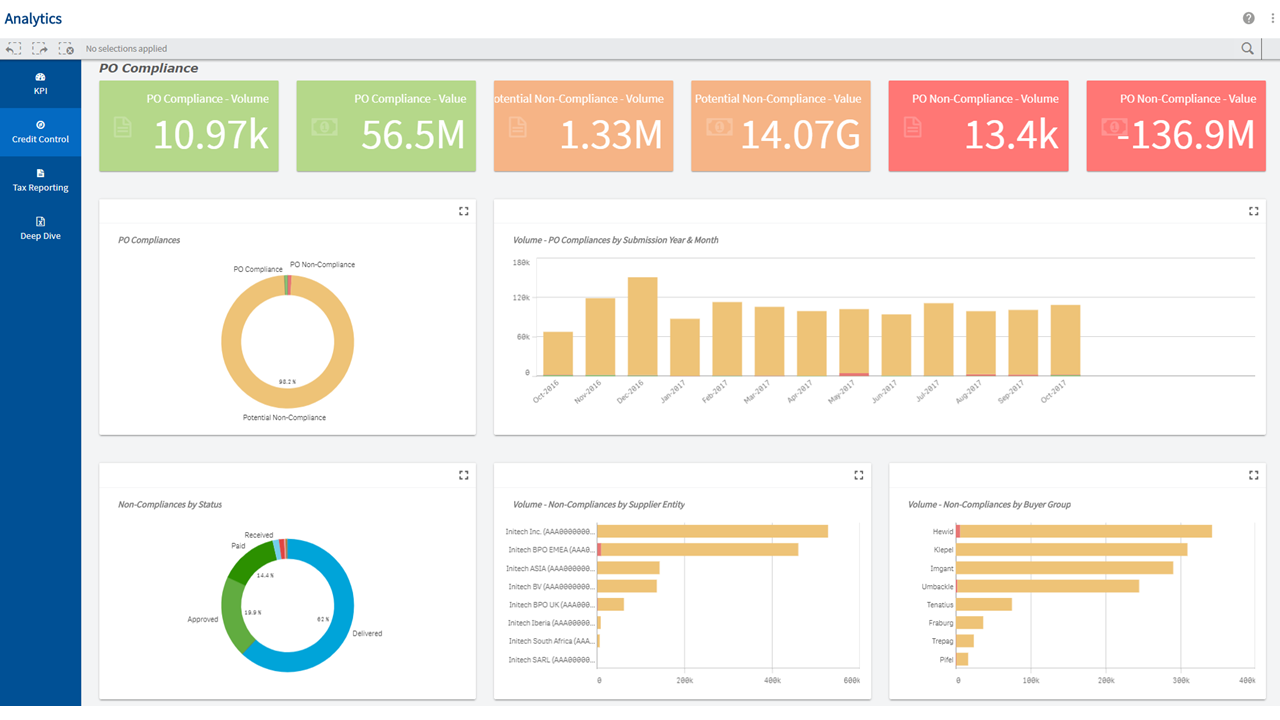Viewport: 1280px width, 720px height.
Task: Clear all selections icon
Action: click(x=66, y=48)
